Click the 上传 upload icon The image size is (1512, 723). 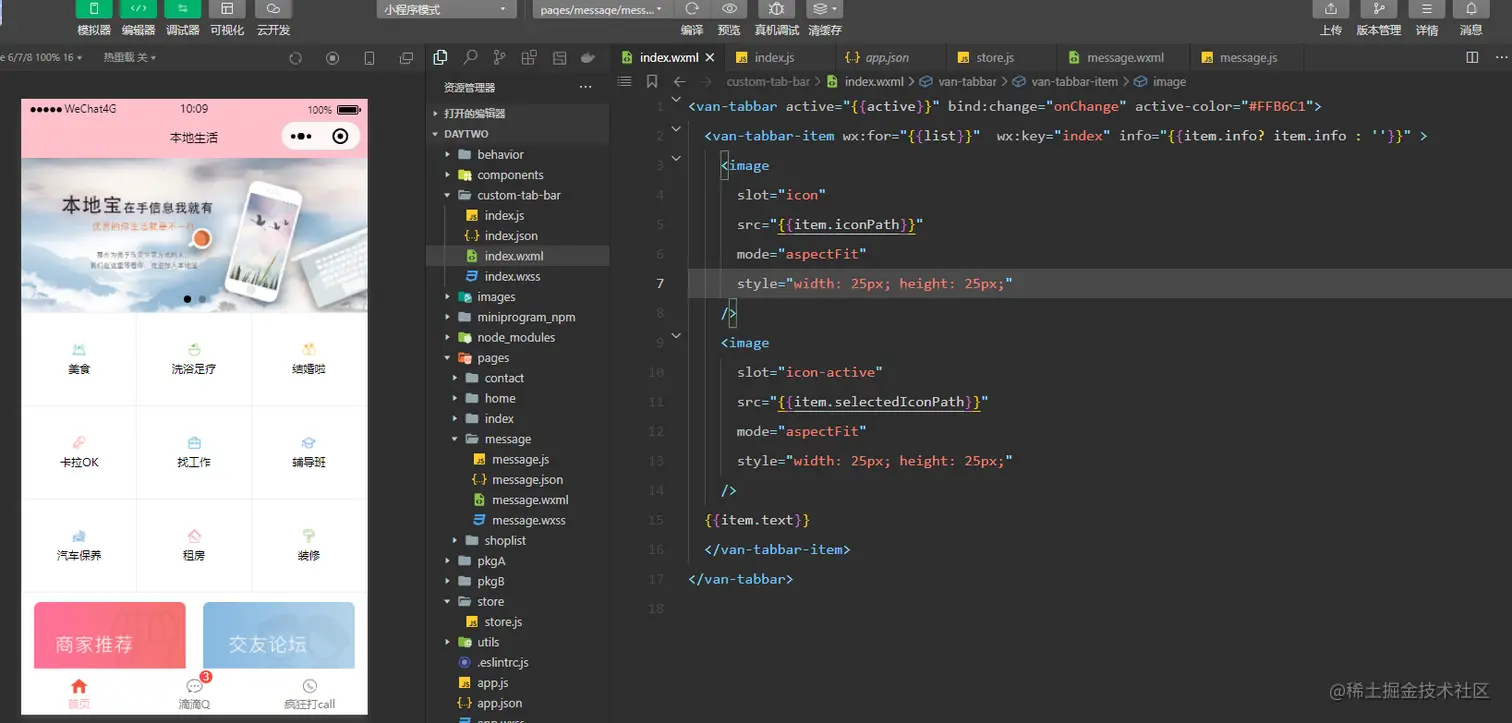coord(1330,9)
